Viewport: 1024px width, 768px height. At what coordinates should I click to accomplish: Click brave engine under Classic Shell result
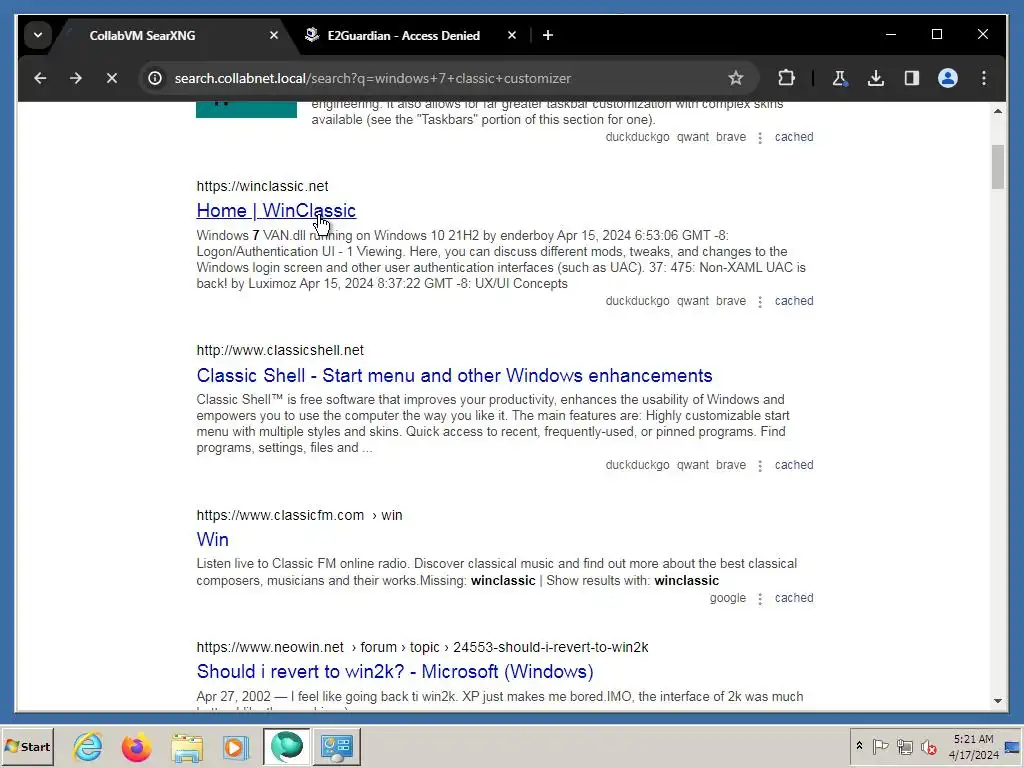[731, 465]
